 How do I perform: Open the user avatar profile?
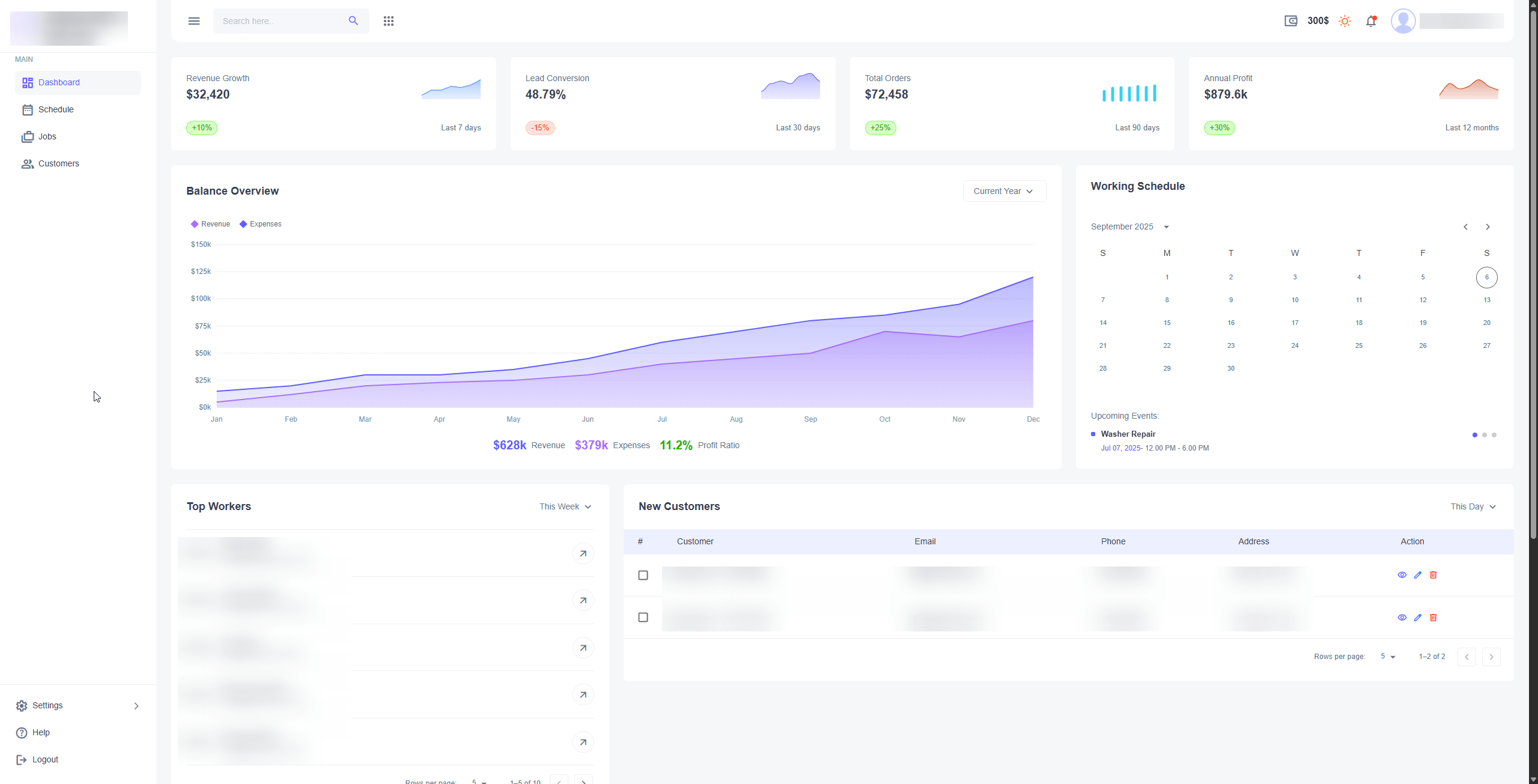click(1403, 21)
